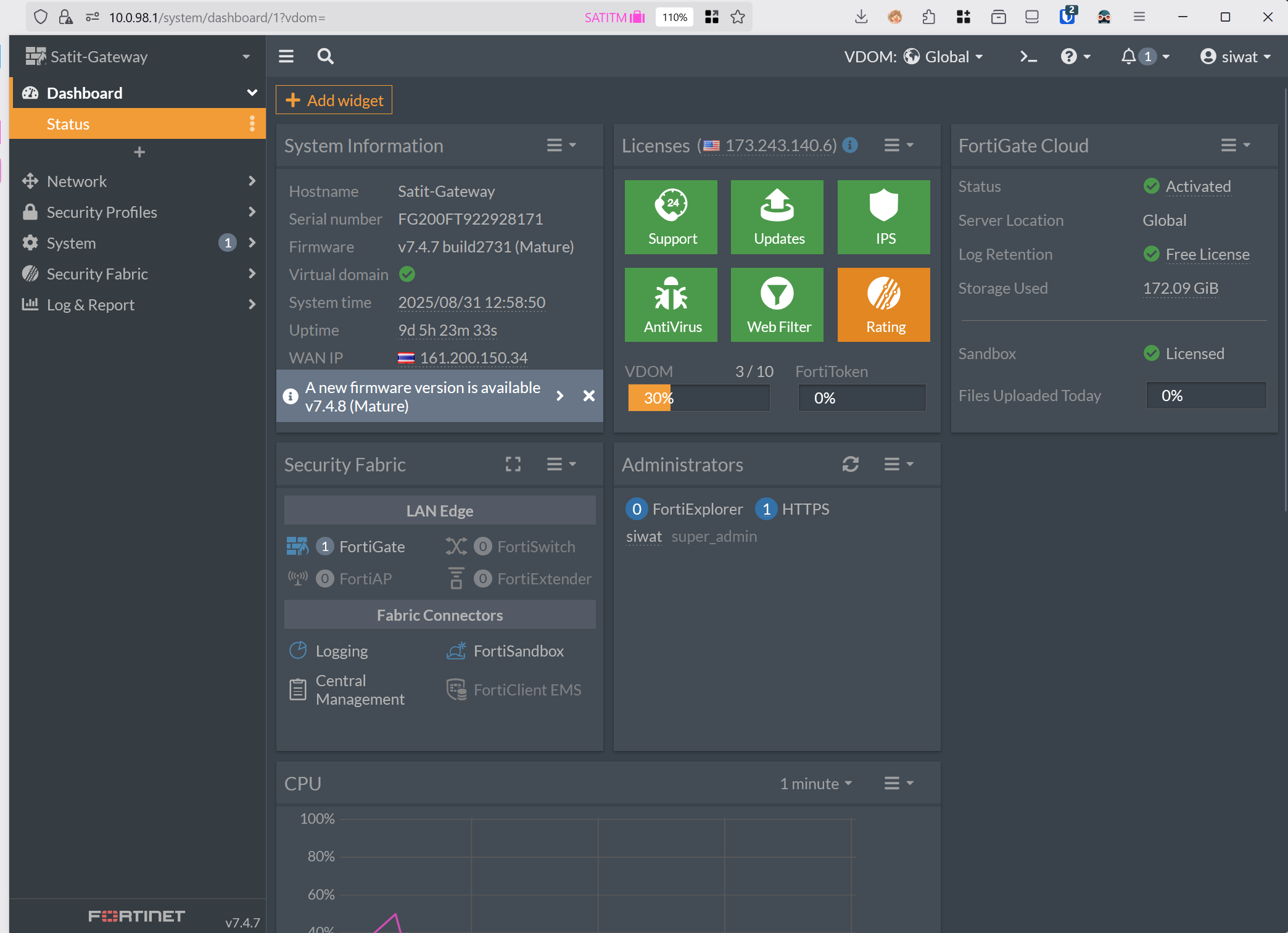Open Status item three-dot options
The width and height of the screenshot is (1288, 933).
pyautogui.click(x=252, y=124)
